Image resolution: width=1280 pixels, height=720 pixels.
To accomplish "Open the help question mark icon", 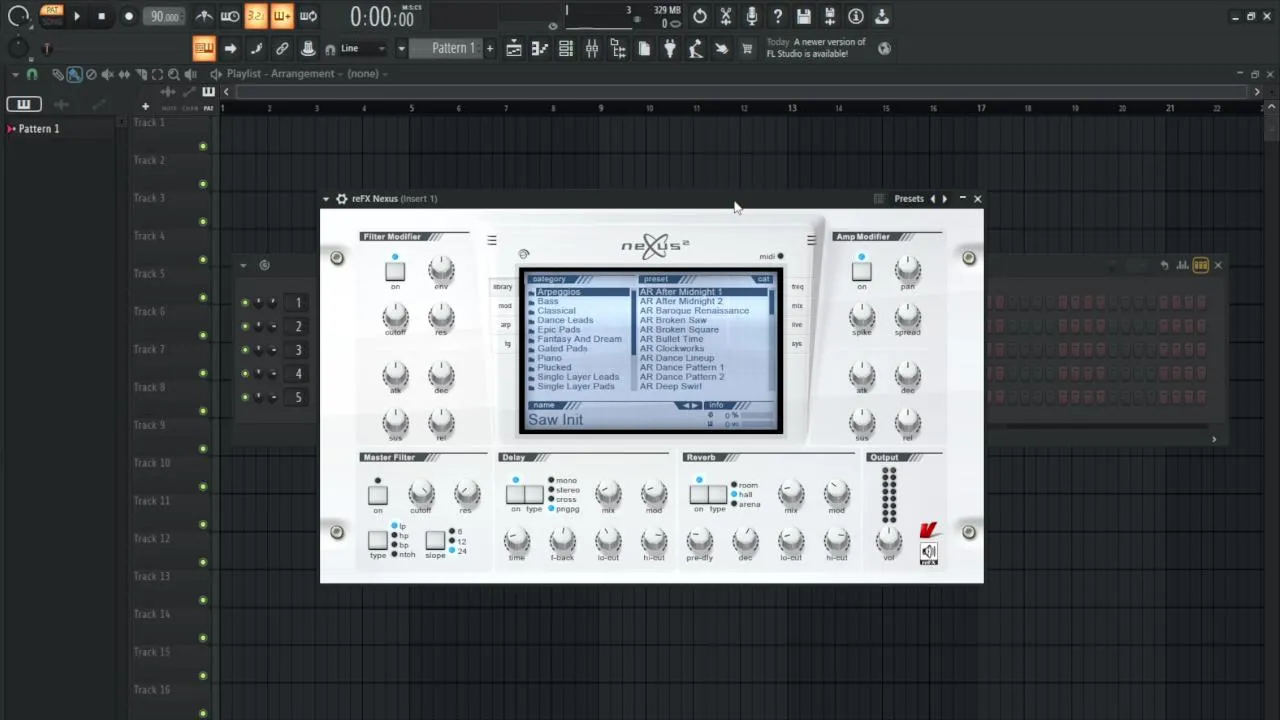I will [778, 16].
